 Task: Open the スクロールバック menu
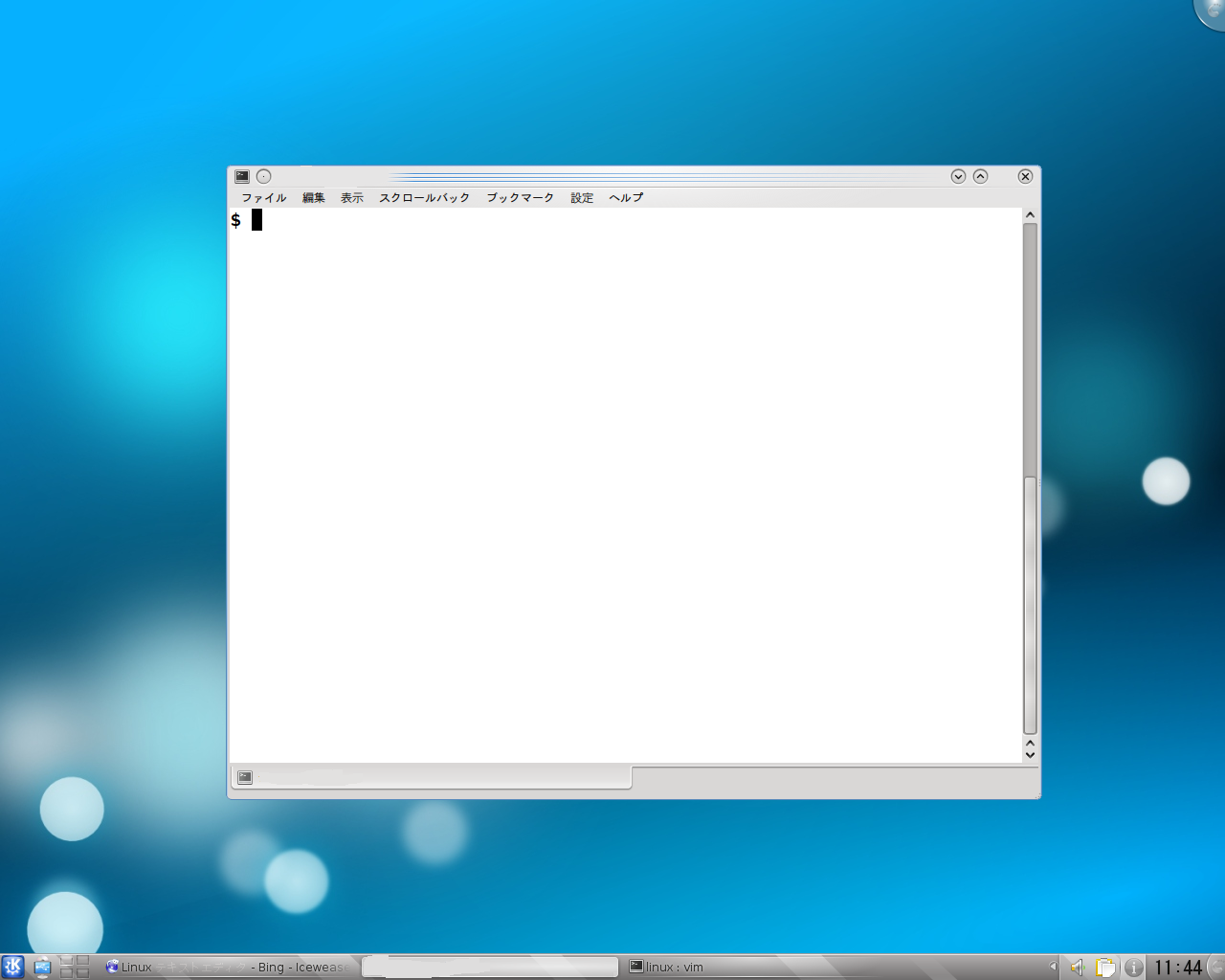coord(424,198)
